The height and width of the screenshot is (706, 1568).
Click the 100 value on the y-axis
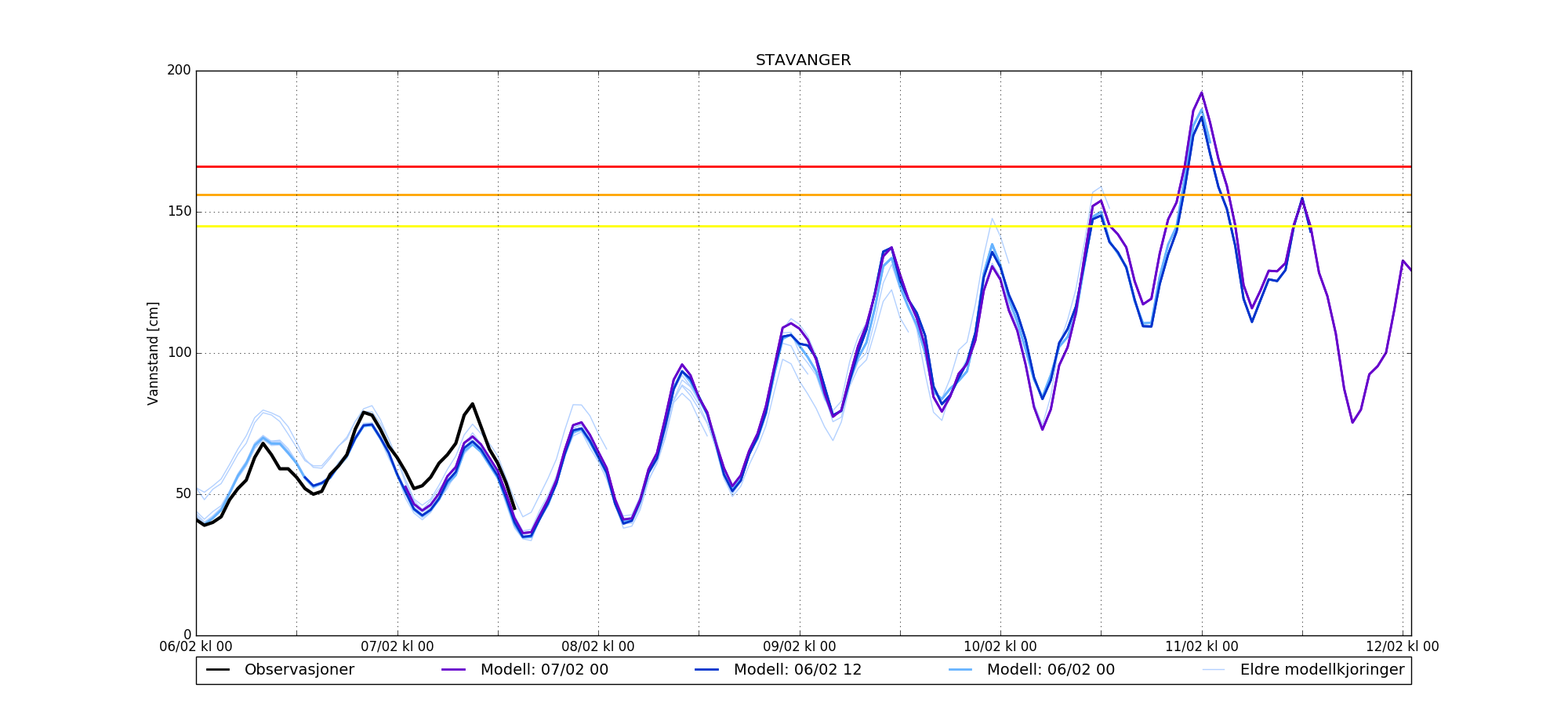point(179,353)
